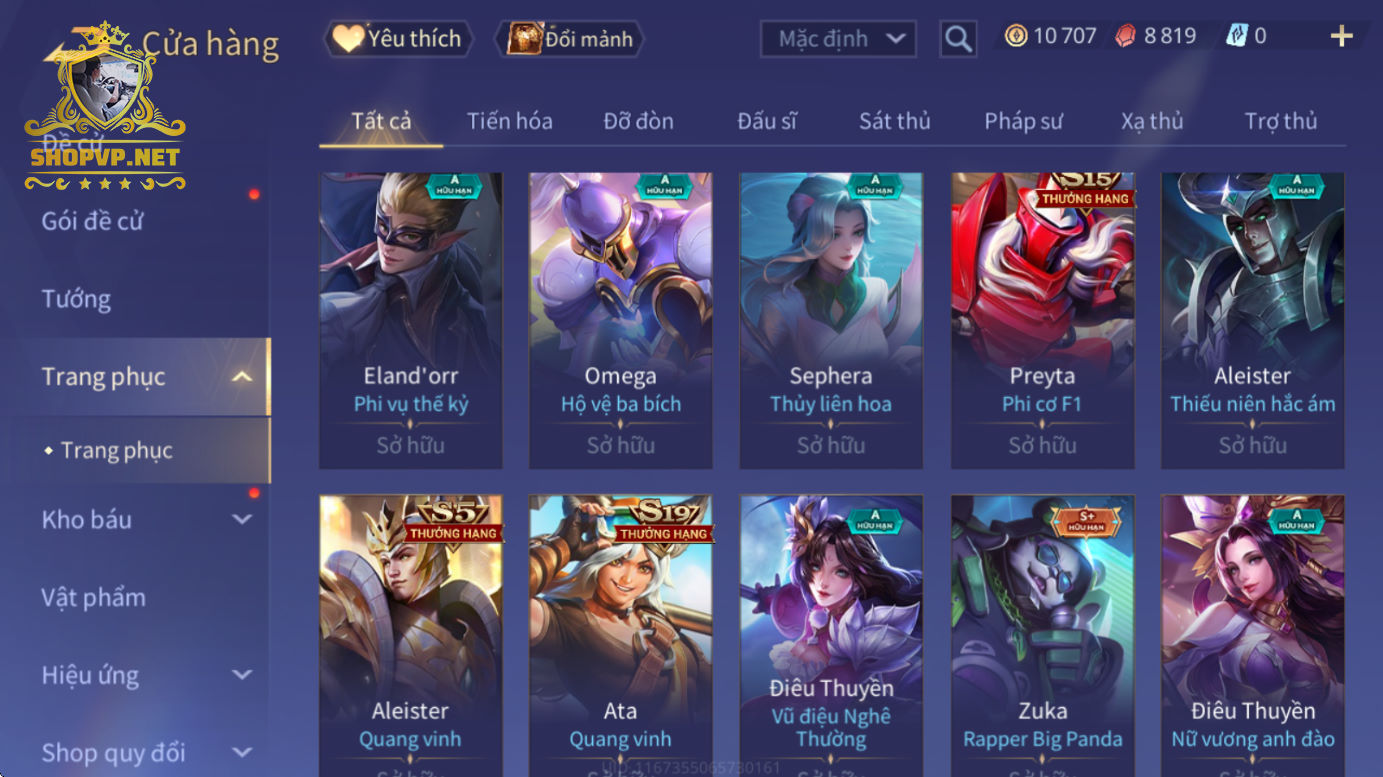This screenshot has width=1383, height=777.
Task: Expand the Kho báu menu
Action: coord(241,519)
